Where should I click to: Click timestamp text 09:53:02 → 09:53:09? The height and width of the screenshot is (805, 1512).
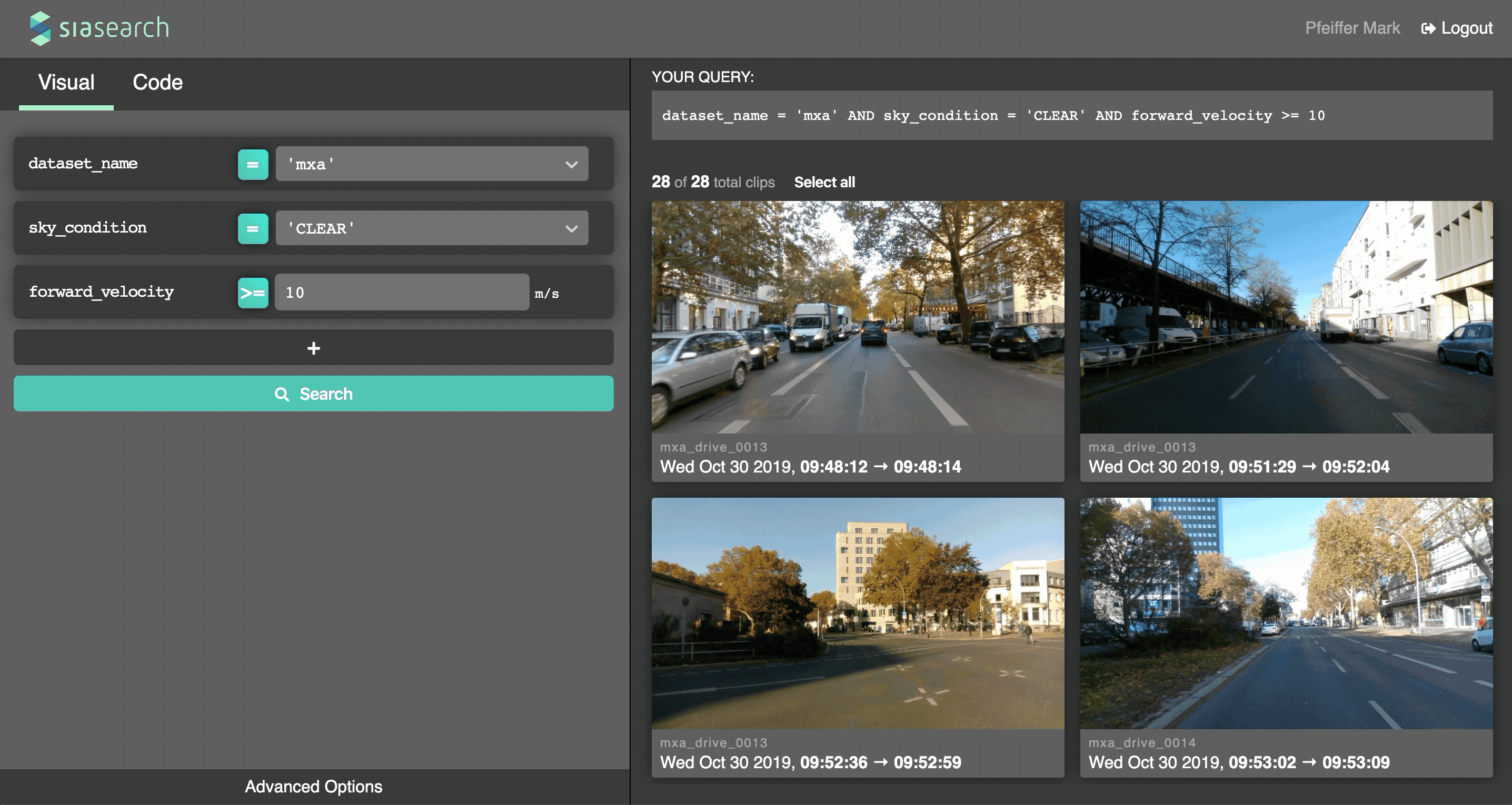tap(1308, 762)
